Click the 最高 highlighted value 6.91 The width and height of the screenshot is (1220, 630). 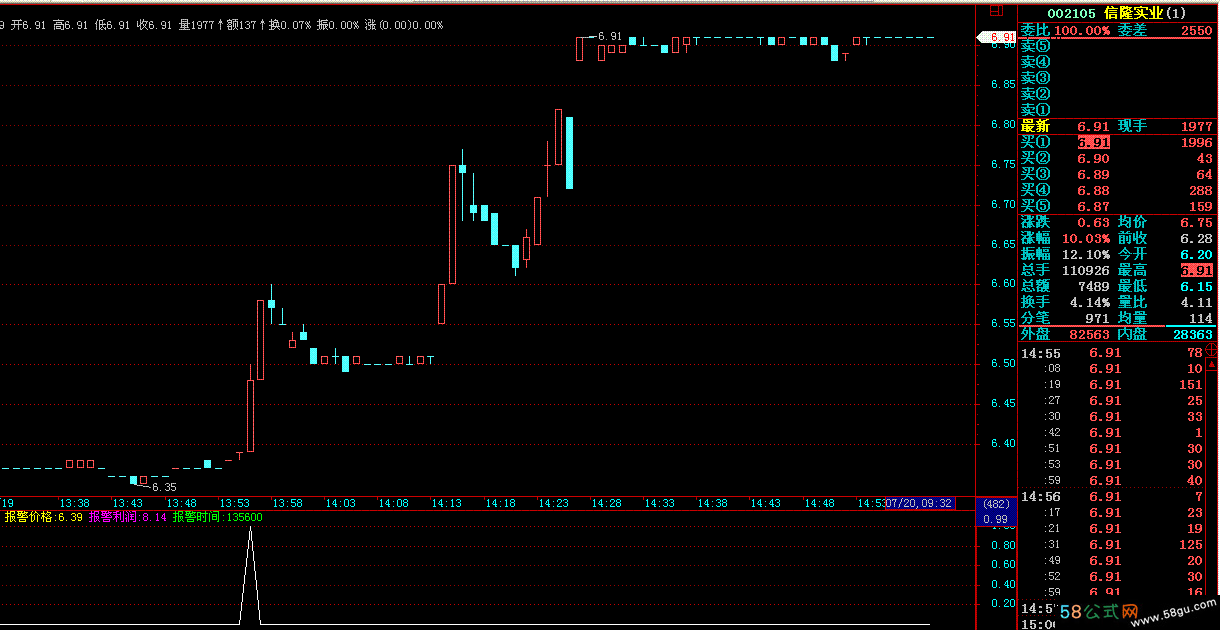tap(1197, 270)
